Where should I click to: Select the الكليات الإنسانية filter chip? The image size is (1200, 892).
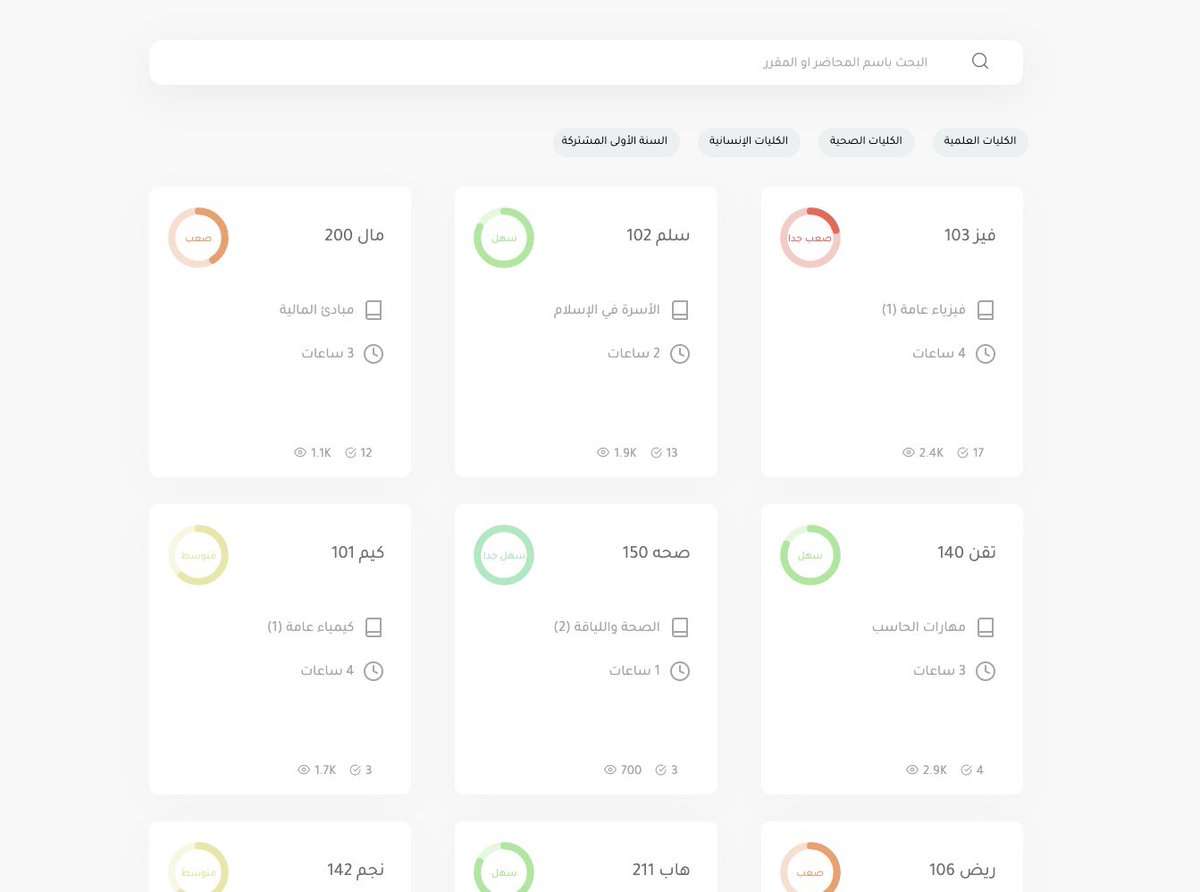749,142
